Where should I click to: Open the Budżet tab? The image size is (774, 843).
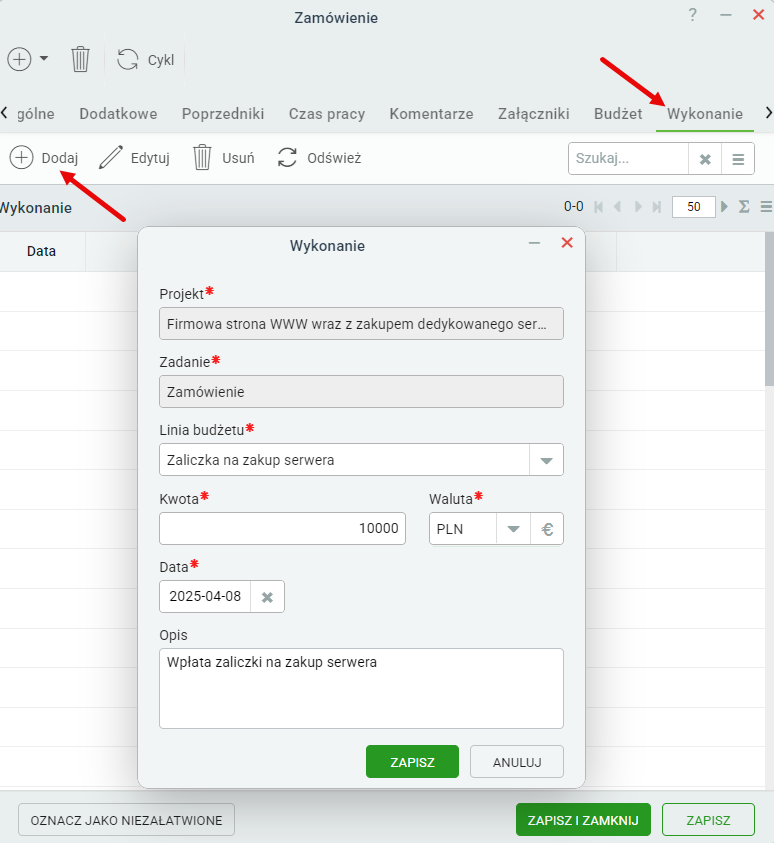click(x=618, y=114)
